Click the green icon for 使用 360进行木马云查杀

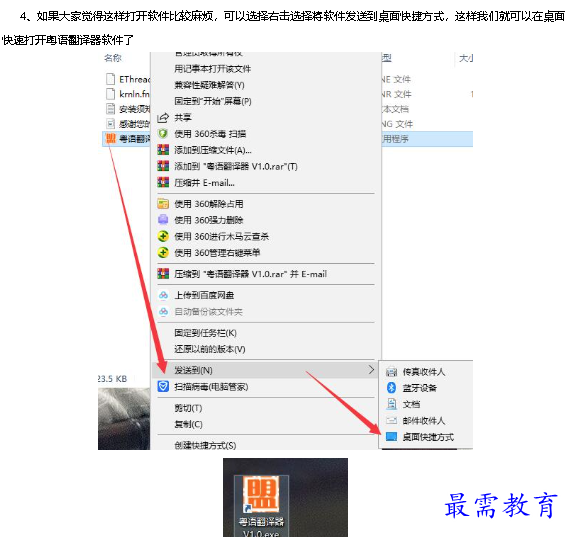163,236
